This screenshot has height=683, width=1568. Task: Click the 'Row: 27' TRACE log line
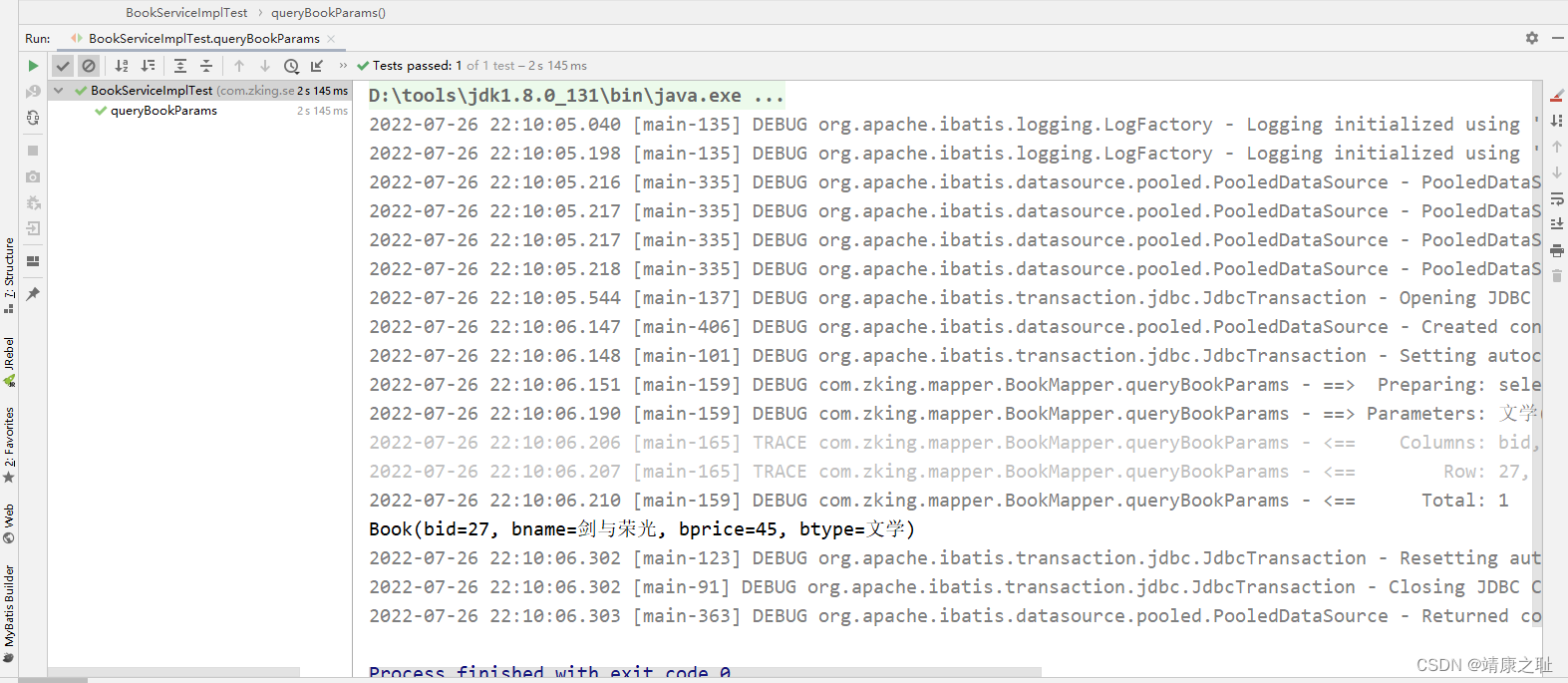click(949, 472)
